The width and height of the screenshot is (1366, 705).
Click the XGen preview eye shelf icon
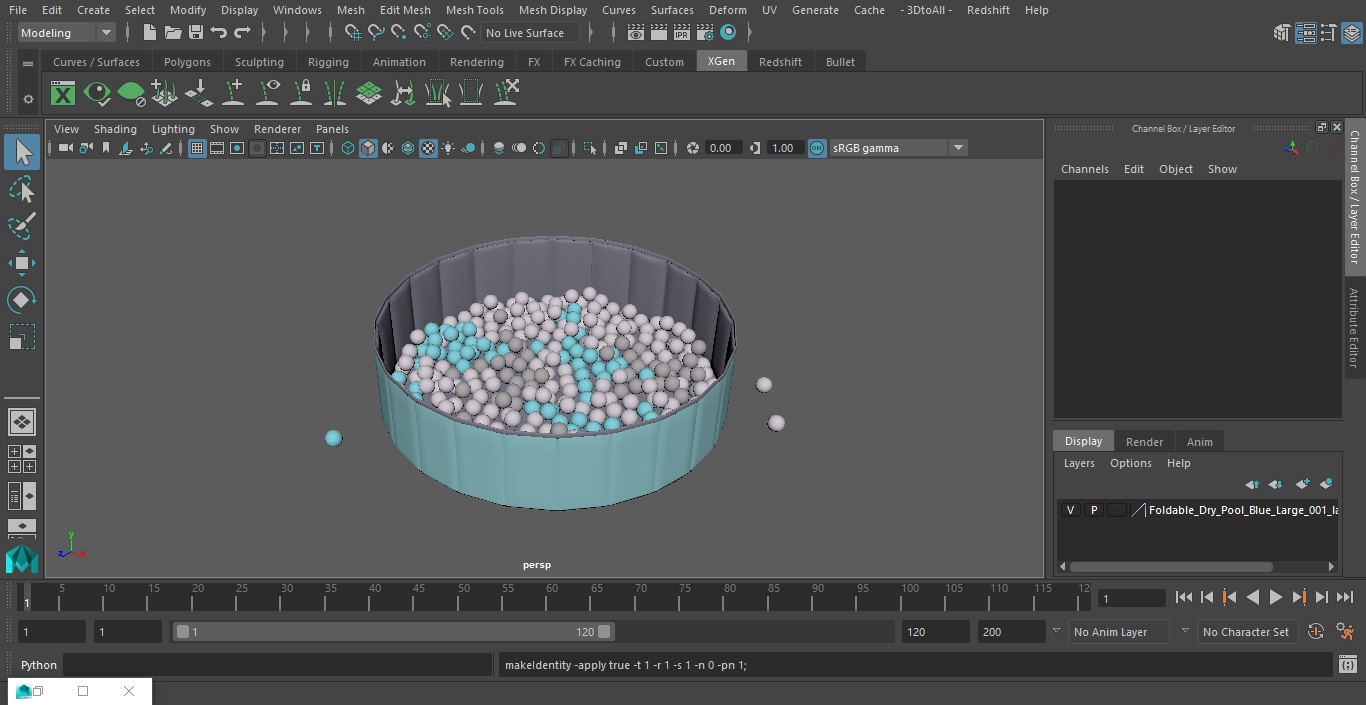pos(97,94)
